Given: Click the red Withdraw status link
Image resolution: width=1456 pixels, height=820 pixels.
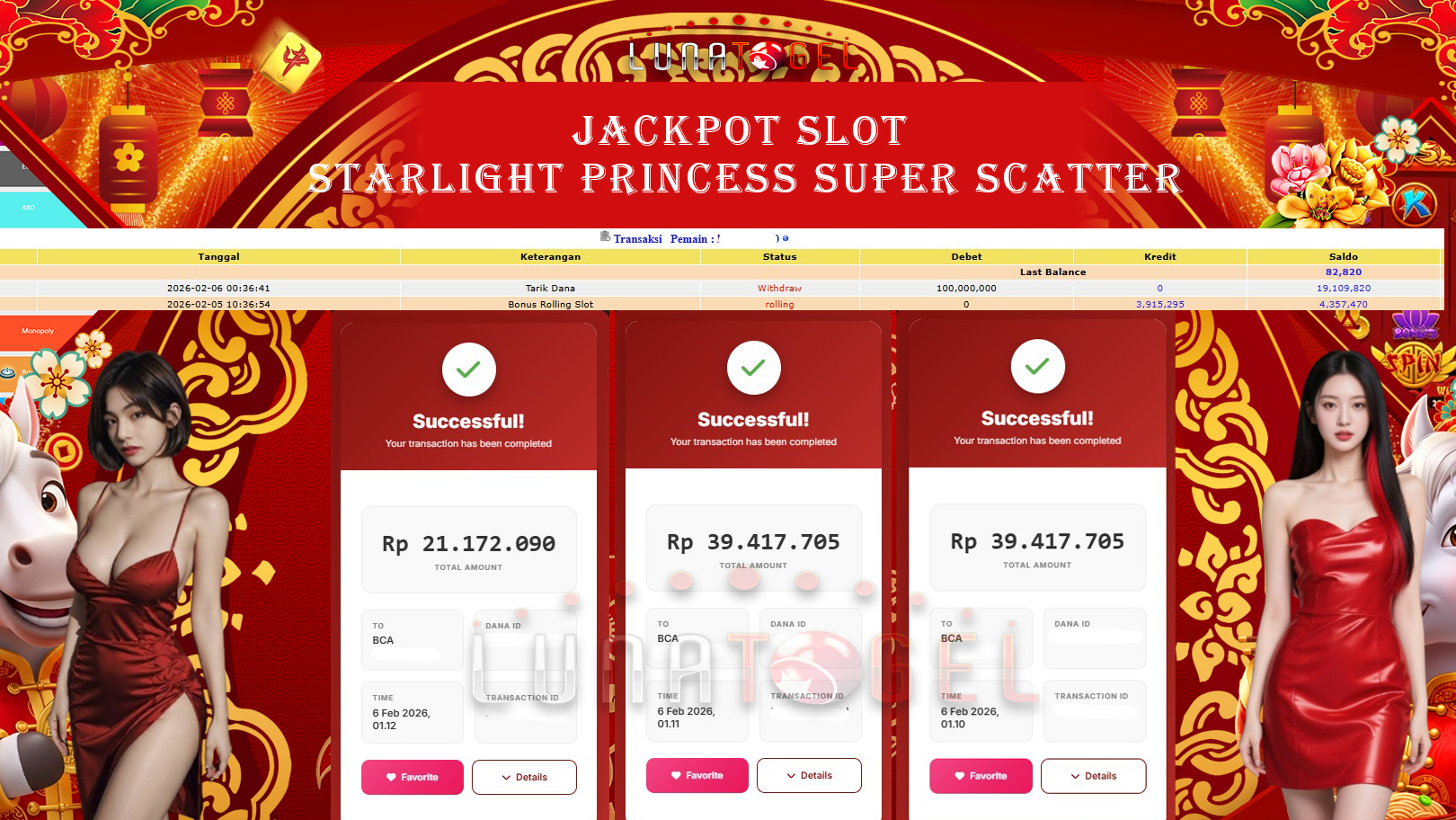Looking at the screenshot, I should pyautogui.click(x=779, y=289).
